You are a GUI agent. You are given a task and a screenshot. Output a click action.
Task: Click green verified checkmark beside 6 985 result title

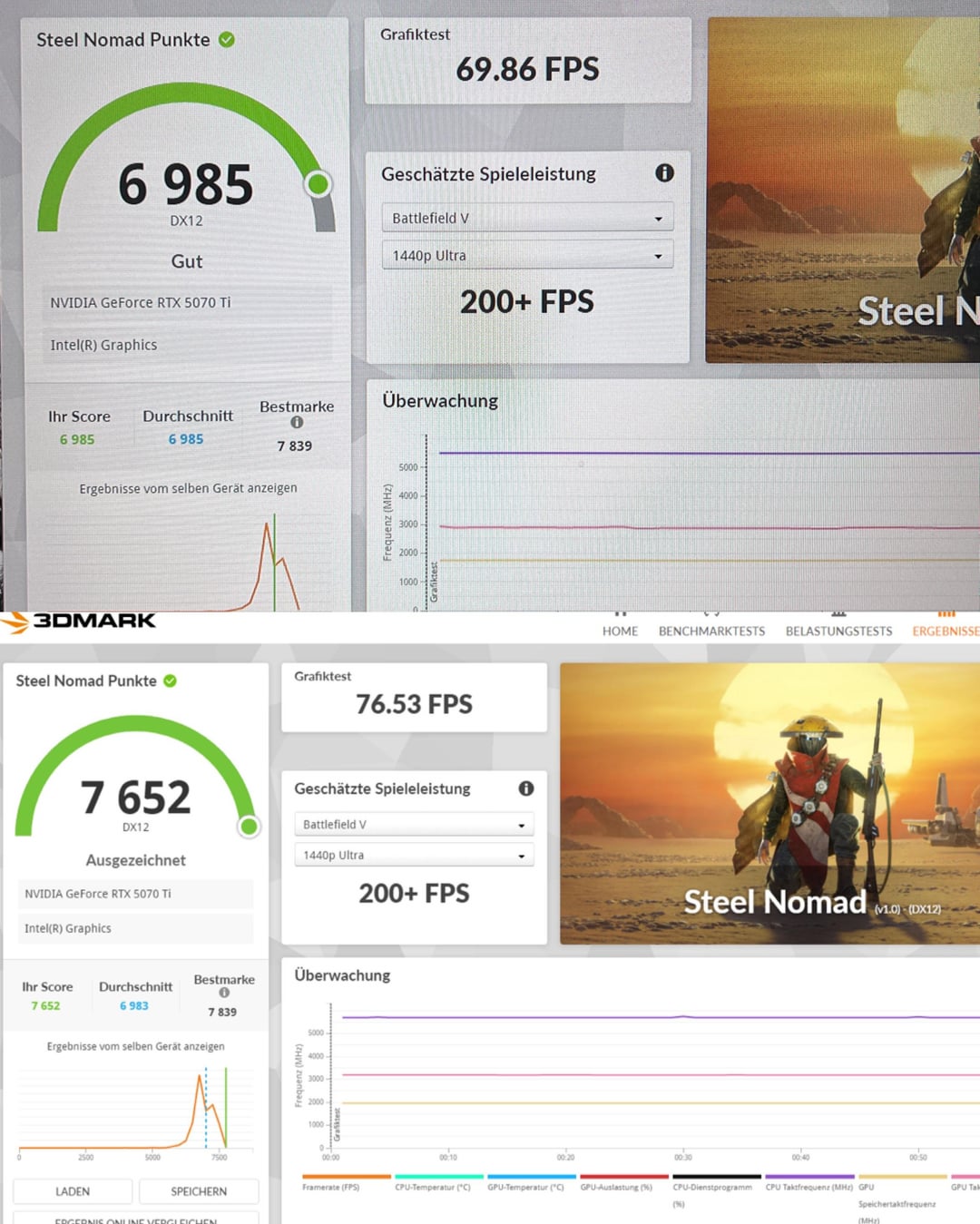pyautogui.click(x=227, y=40)
